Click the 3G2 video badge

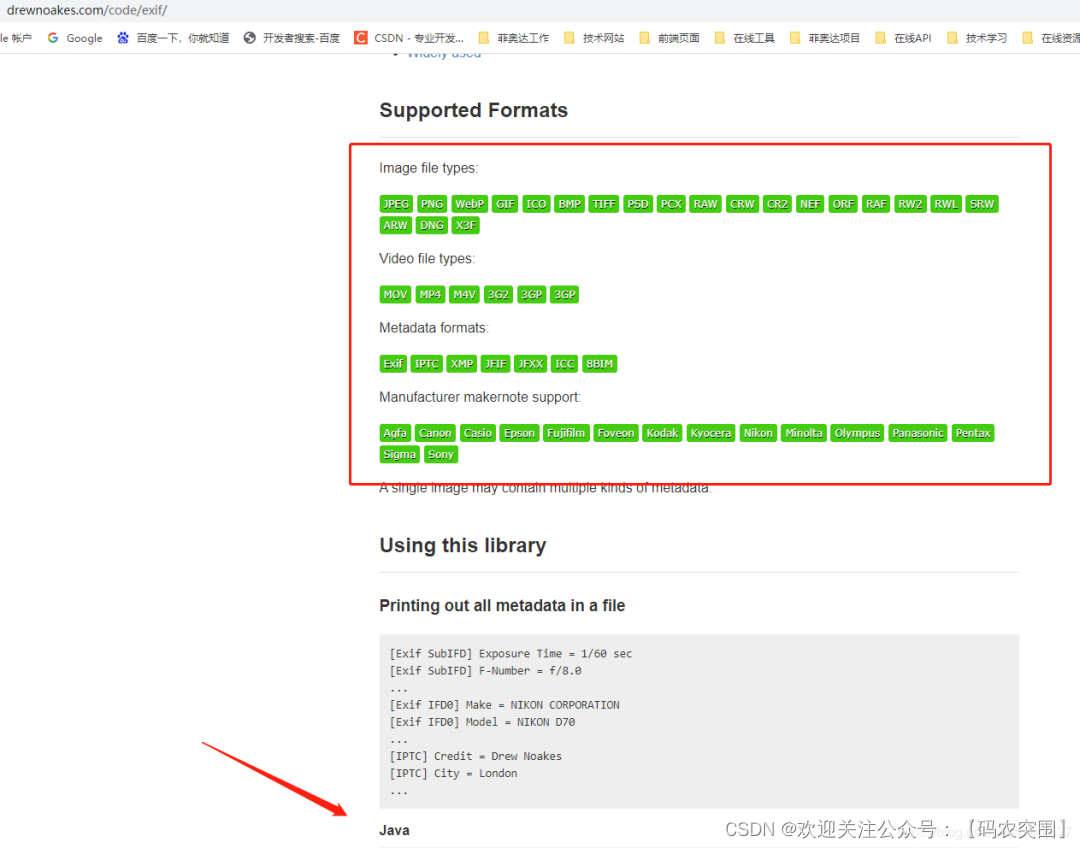[498, 295]
